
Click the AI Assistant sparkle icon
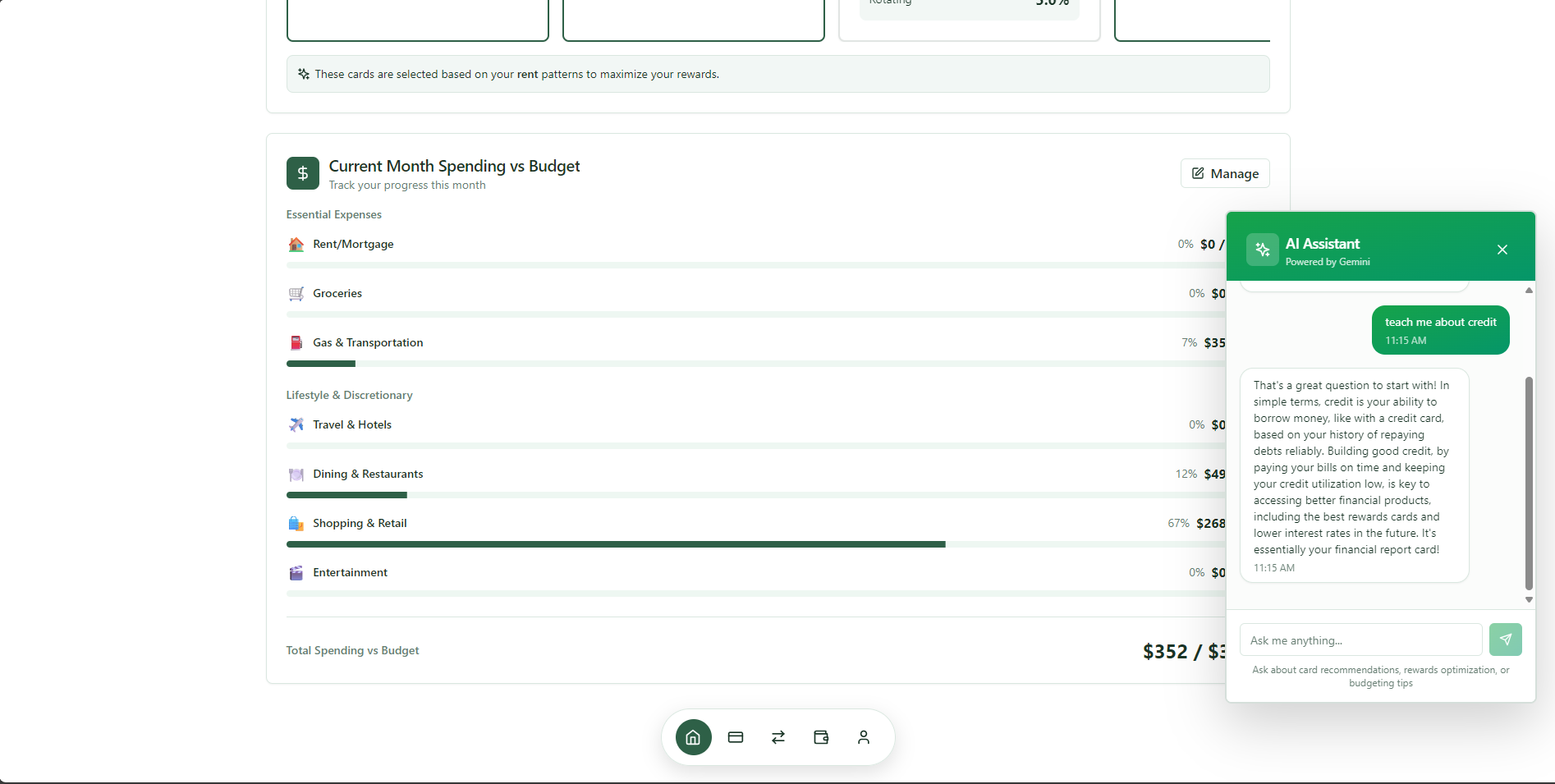(x=1263, y=250)
